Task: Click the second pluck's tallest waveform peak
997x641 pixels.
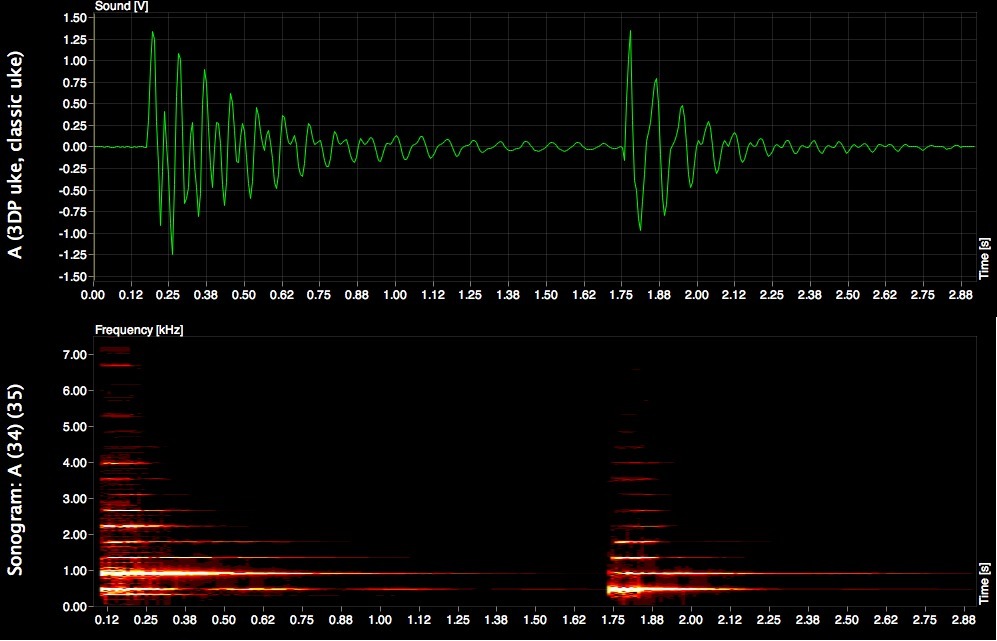Action: [x=630, y=31]
